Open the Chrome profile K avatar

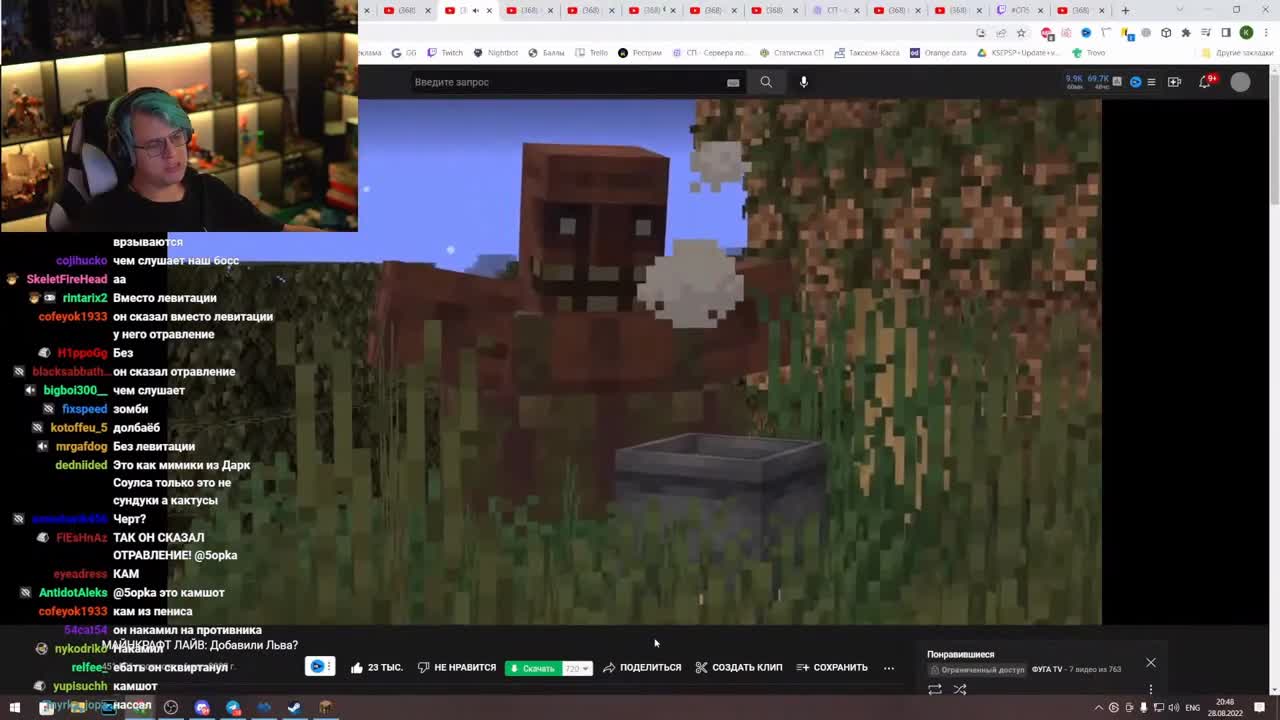1246,32
